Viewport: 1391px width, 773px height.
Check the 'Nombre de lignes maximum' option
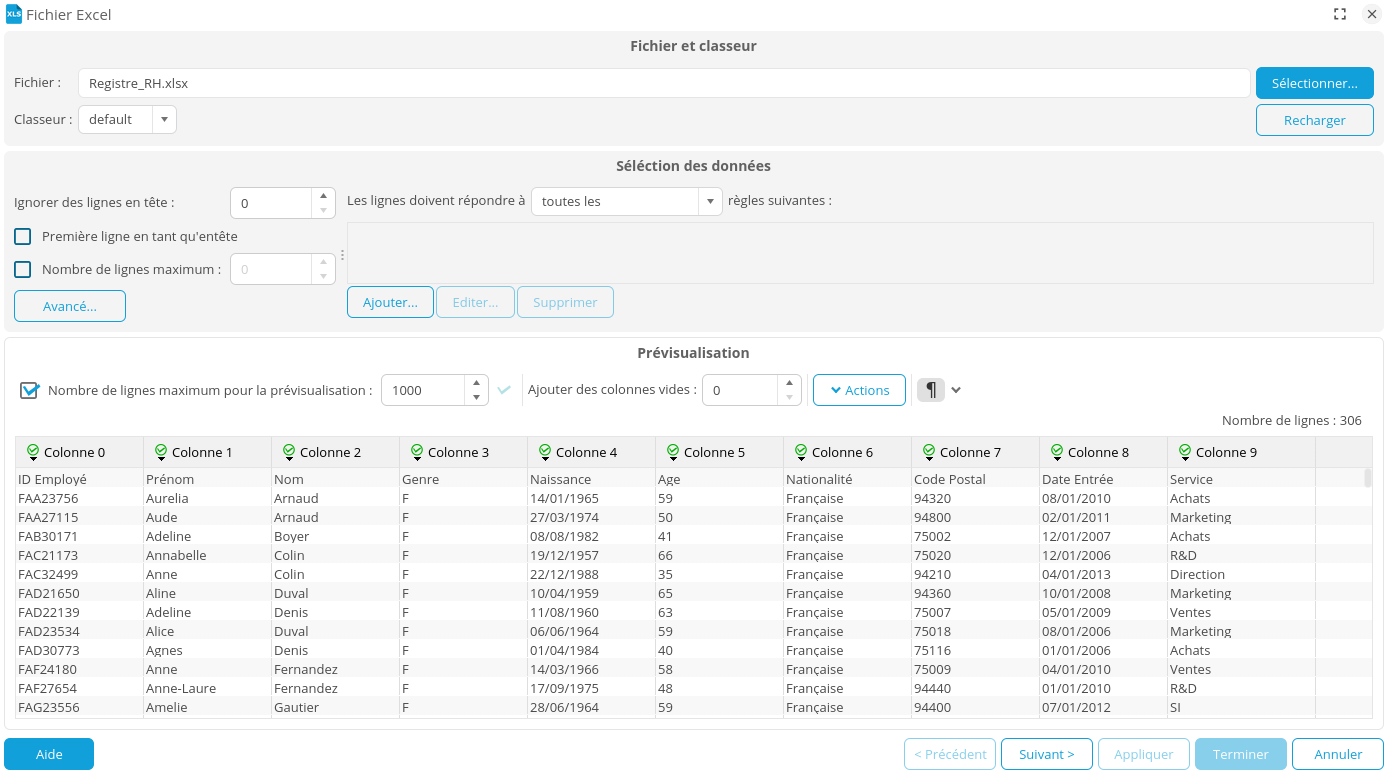coord(23,269)
